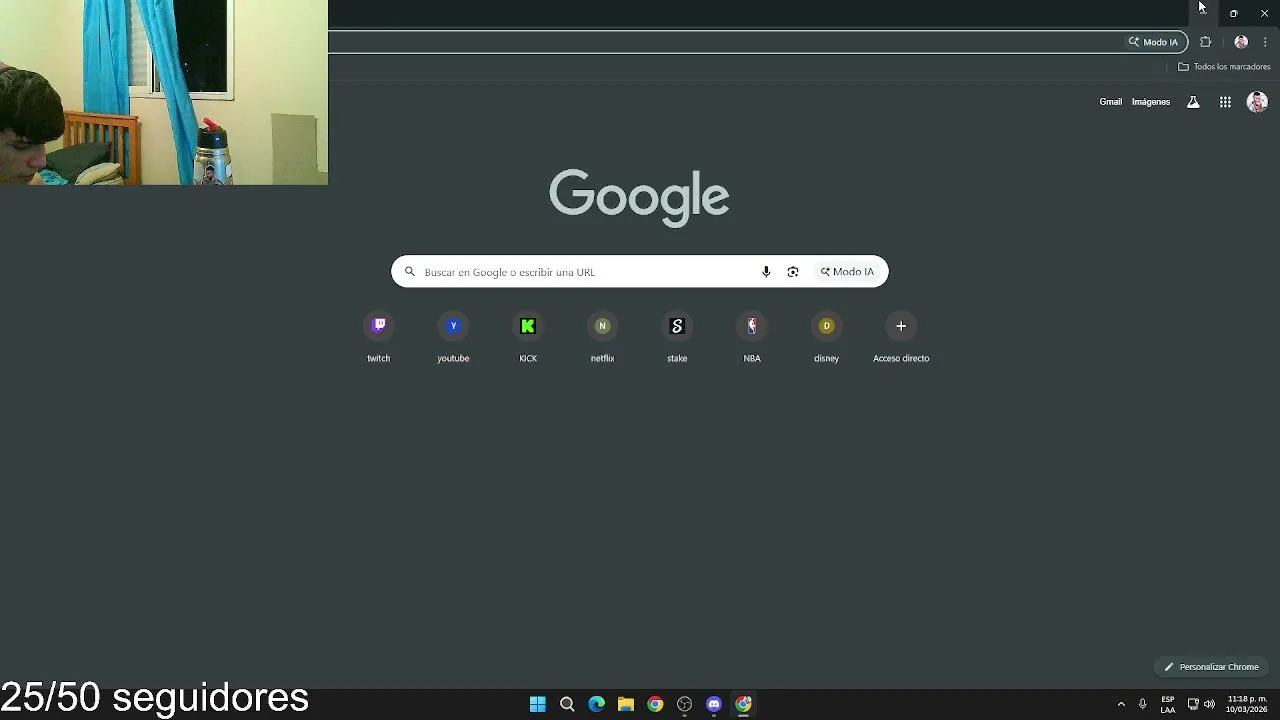Open Chrome extensions puzzle icon
The width and height of the screenshot is (1280, 720).
(1205, 42)
